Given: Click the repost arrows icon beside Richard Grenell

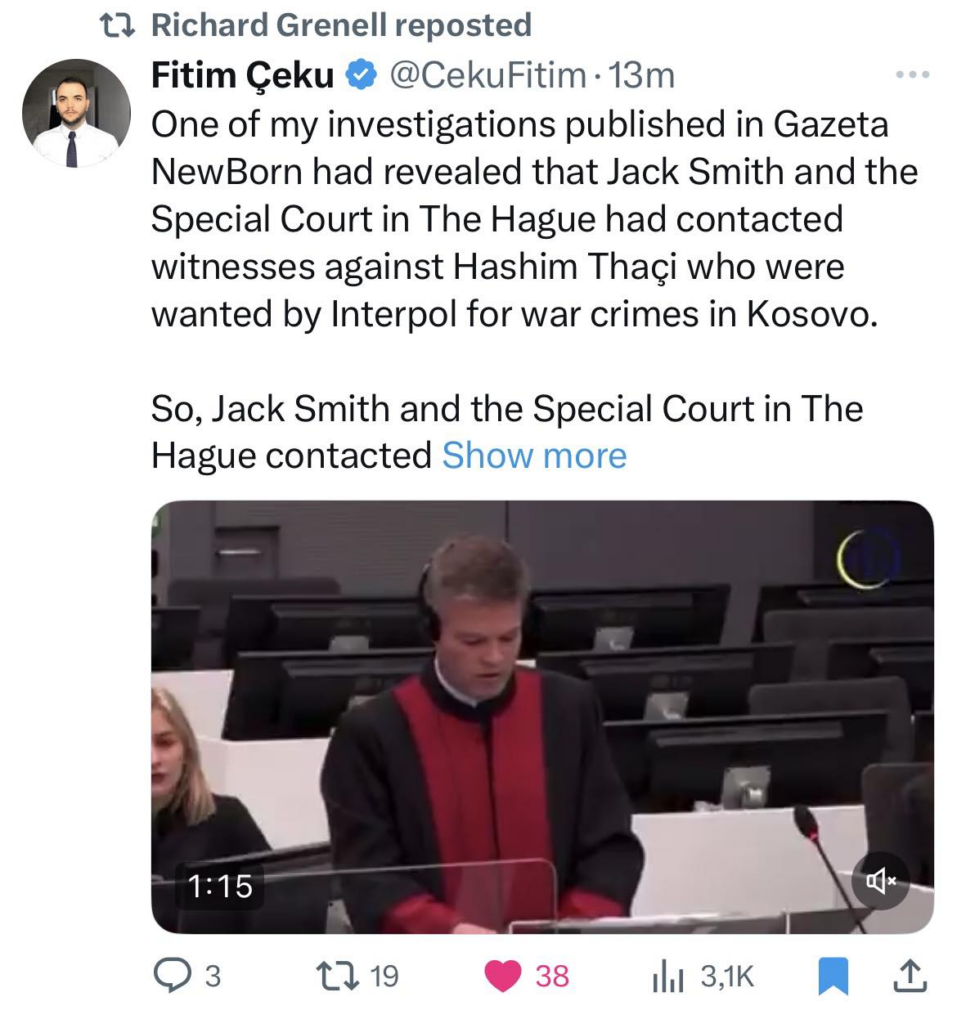Looking at the screenshot, I should (x=117, y=25).
